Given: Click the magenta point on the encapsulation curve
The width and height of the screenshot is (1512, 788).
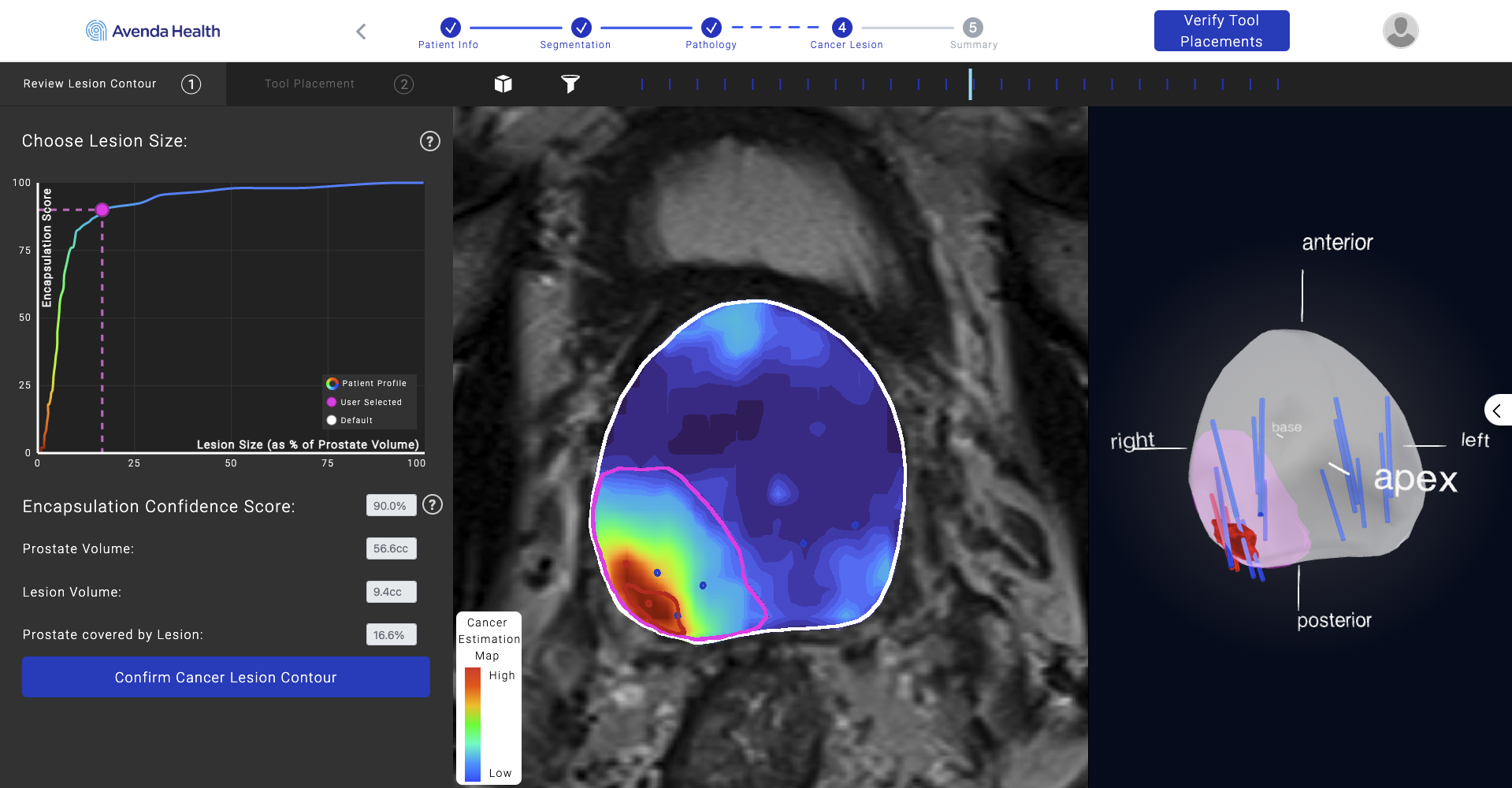Looking at the screenshot, I should click(102, 210).
